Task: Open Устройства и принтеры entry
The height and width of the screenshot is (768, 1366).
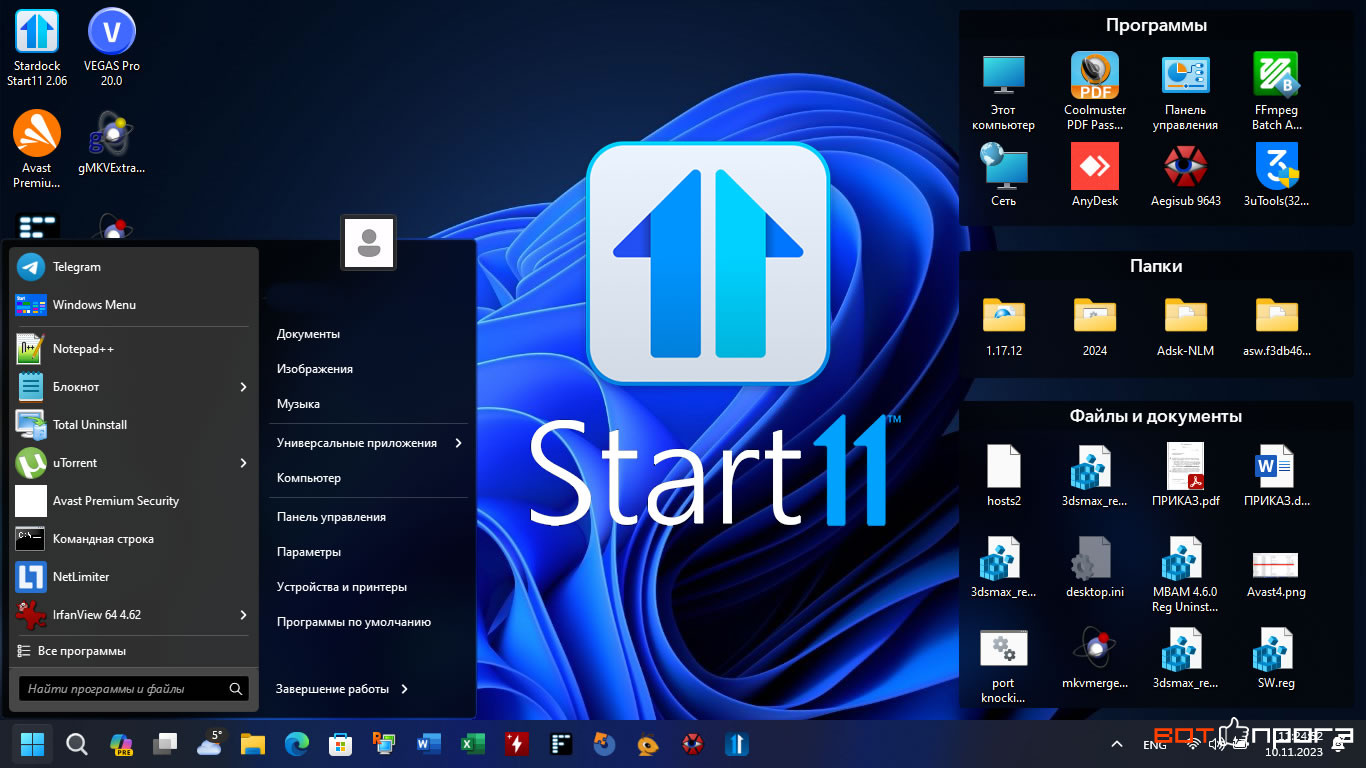Action: (x=342, y=587)
